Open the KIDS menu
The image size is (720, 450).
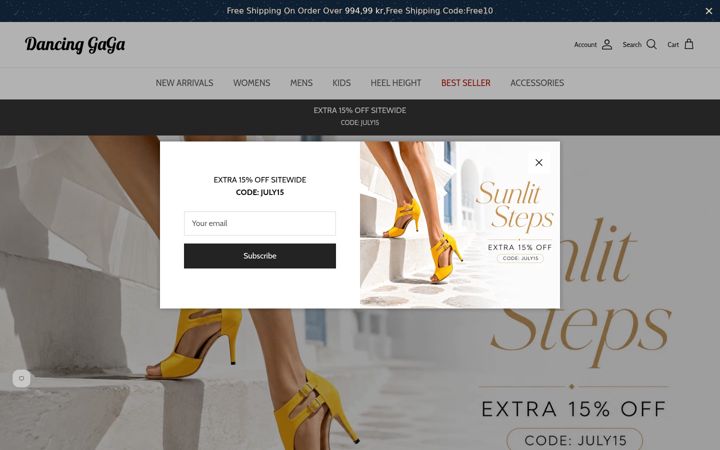pyautogui.click(x=342, y=83)
